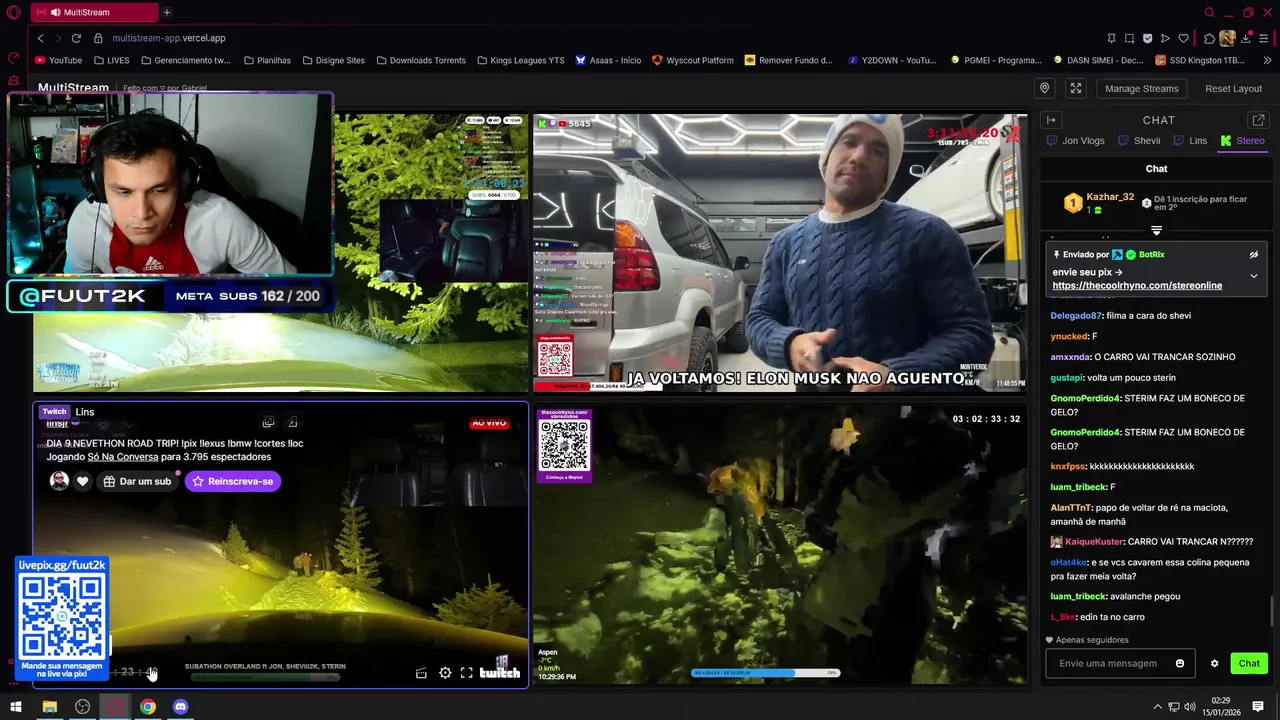Expand the sub leaderboard arrow
This screenshot has width=1280, height=720.
pyautogui.click(x=1156, y=230)
